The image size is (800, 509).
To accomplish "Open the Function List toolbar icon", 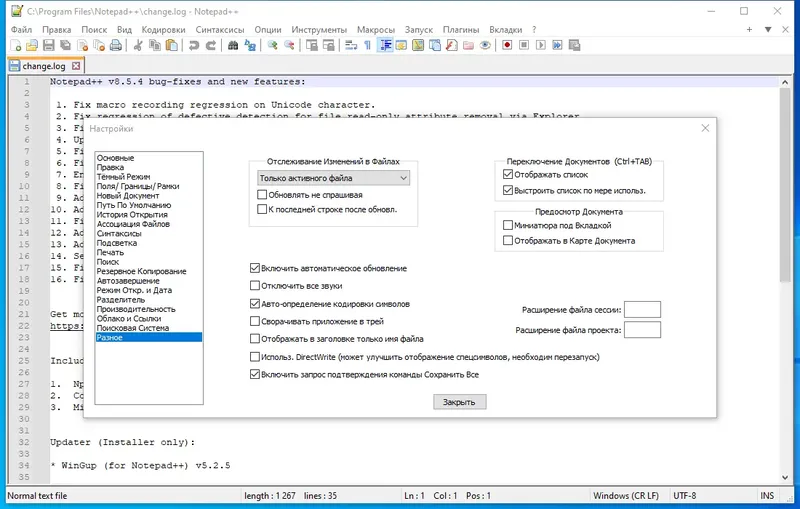I will (452, 45).
